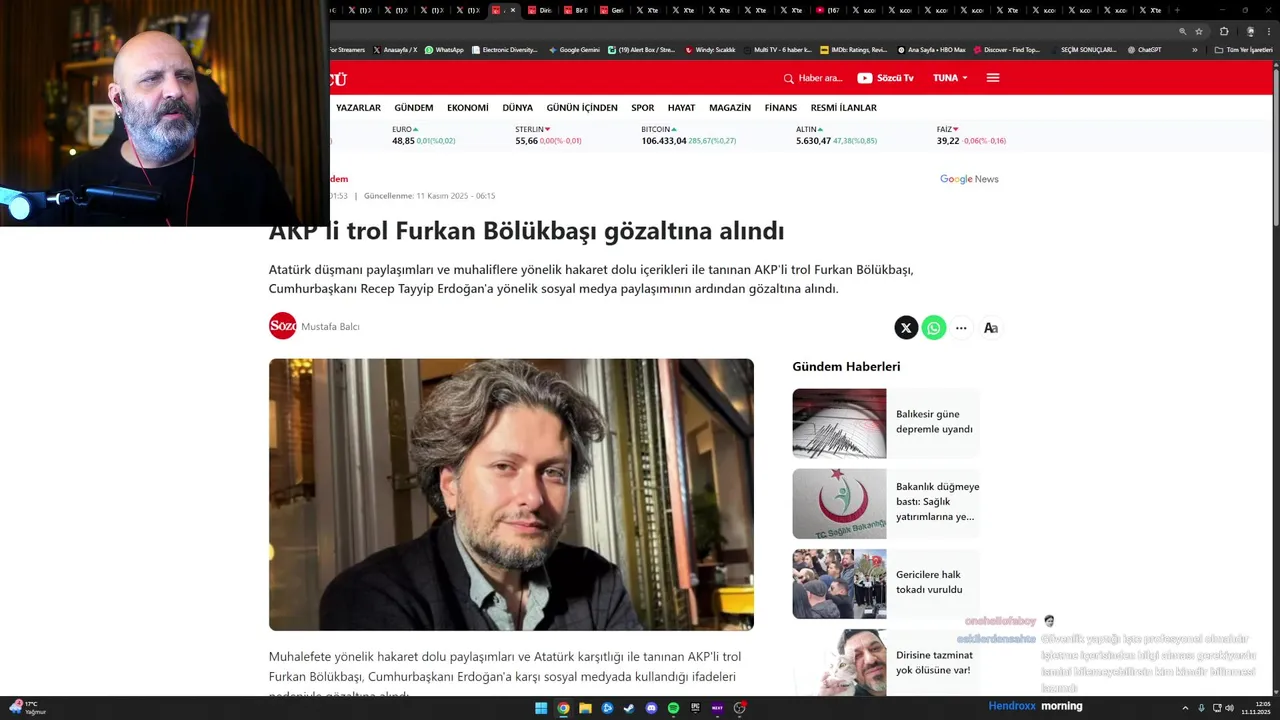
Task: Open author Mustafa Balcı link
Action: point(330,327)
